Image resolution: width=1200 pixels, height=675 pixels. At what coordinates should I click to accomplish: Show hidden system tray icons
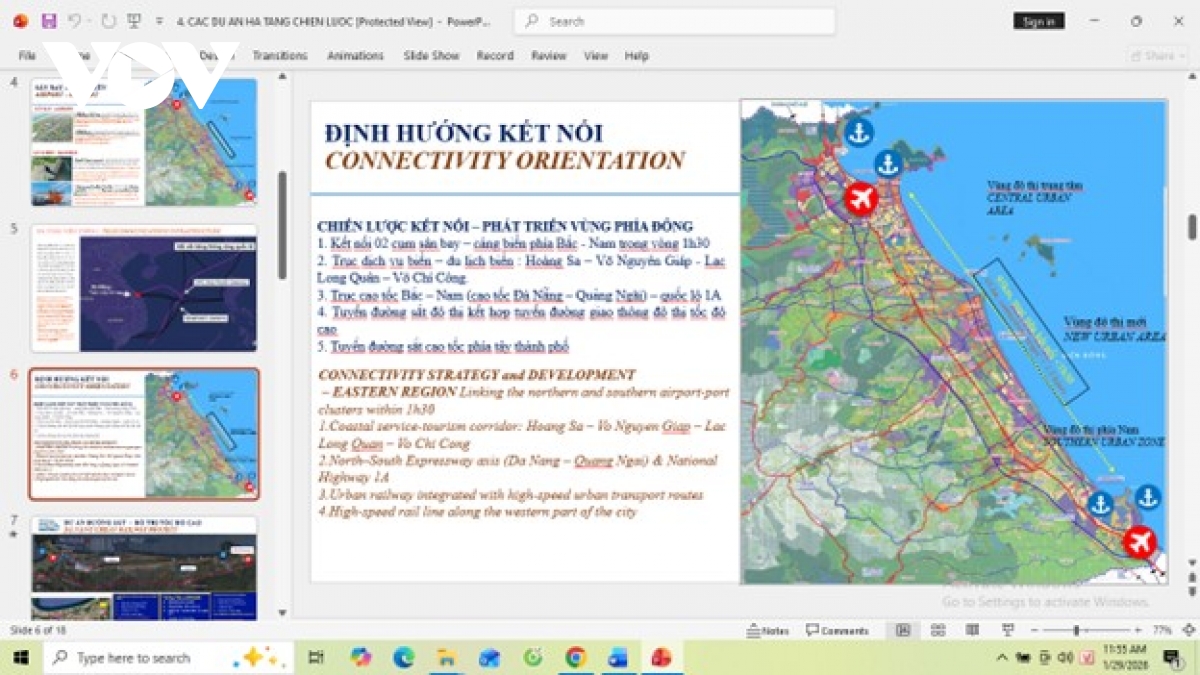pyautogui.click(x=1002, y=657)
